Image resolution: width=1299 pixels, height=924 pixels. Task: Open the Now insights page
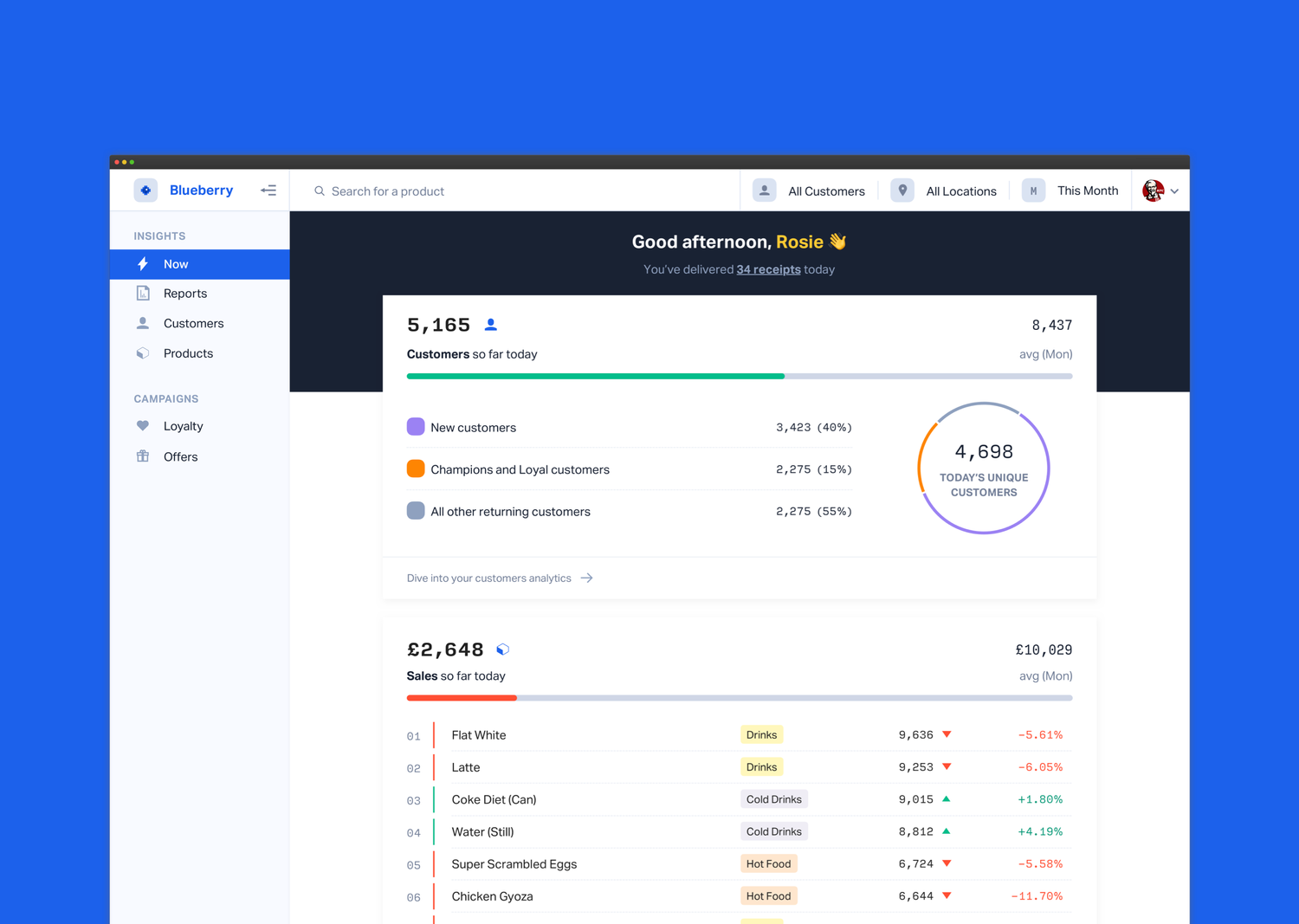[200, 264]
